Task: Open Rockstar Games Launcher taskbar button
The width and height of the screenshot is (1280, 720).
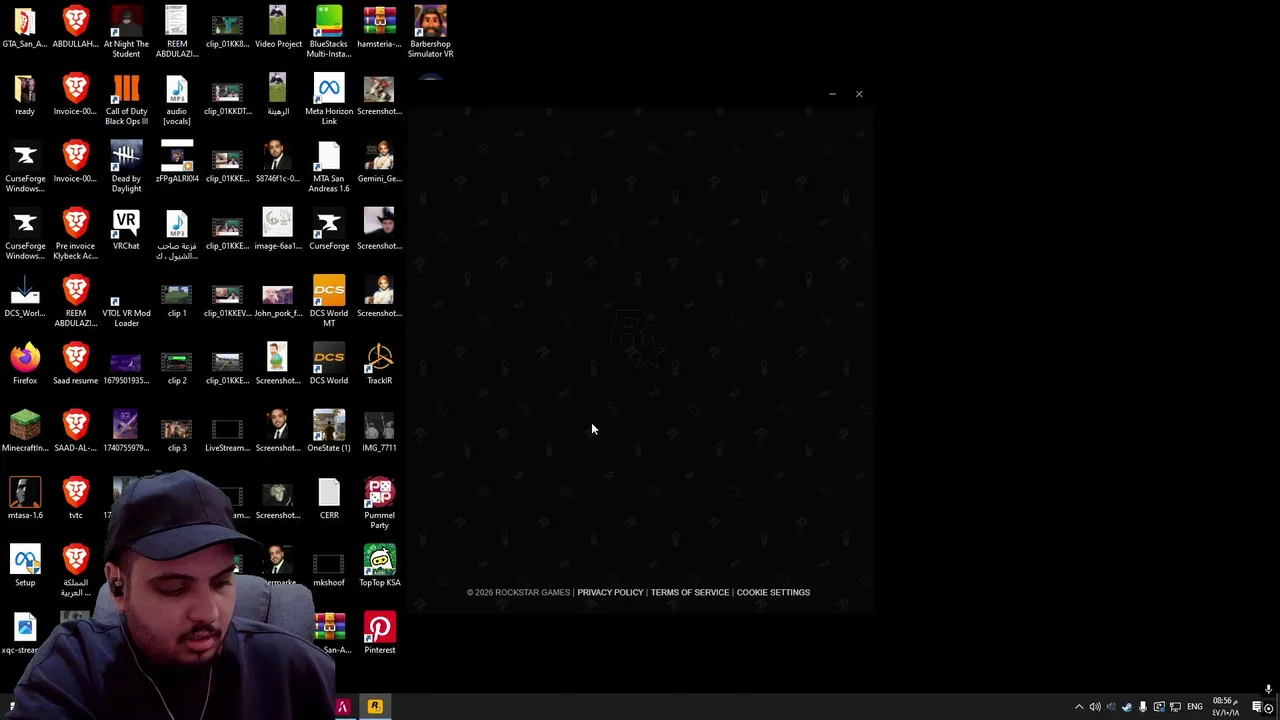Action: (375, 706)
